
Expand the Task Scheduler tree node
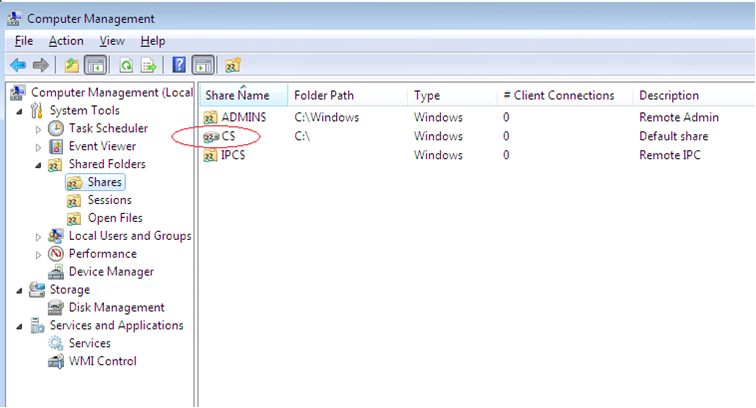(x=39, y=129)
